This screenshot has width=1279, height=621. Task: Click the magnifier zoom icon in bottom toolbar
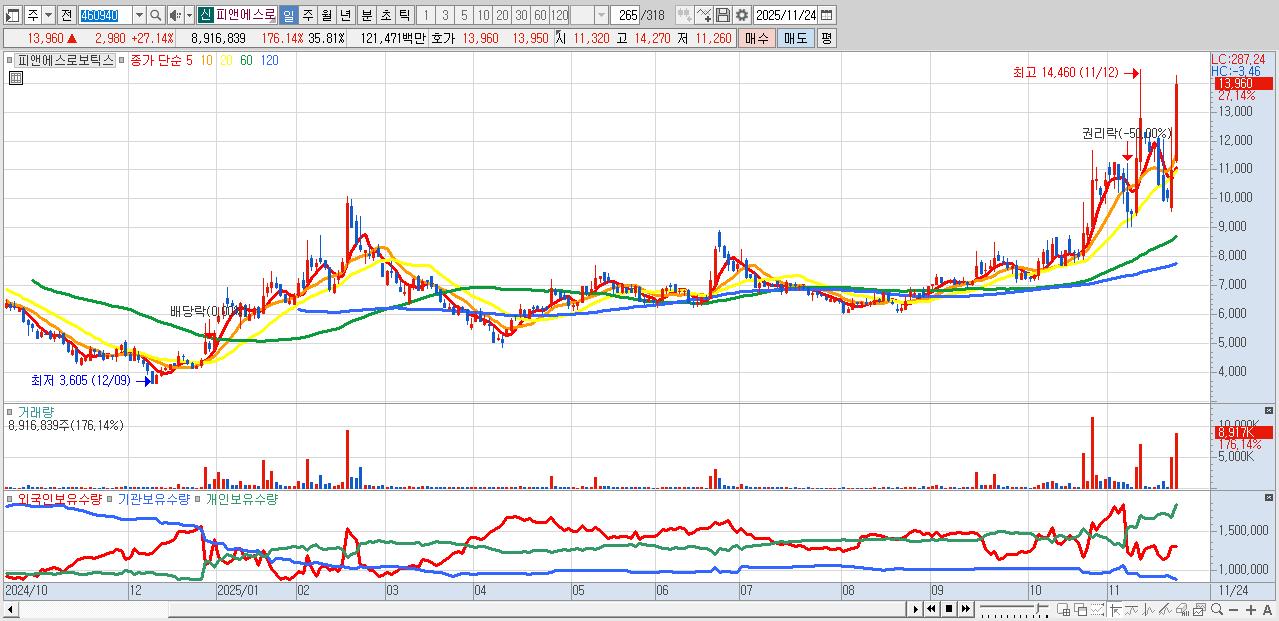point(1216,609)
